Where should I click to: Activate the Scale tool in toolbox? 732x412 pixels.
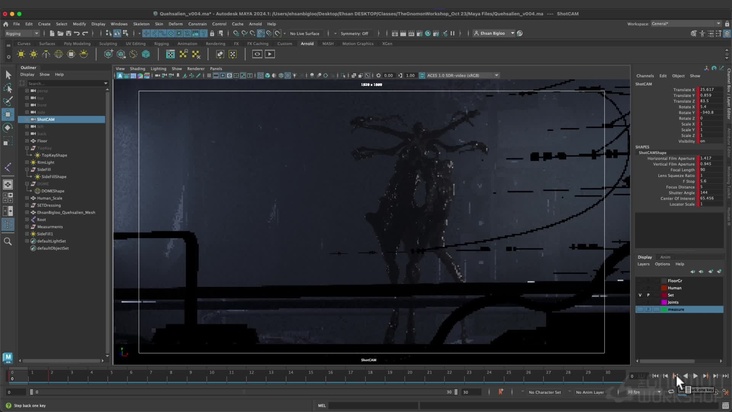8,141
